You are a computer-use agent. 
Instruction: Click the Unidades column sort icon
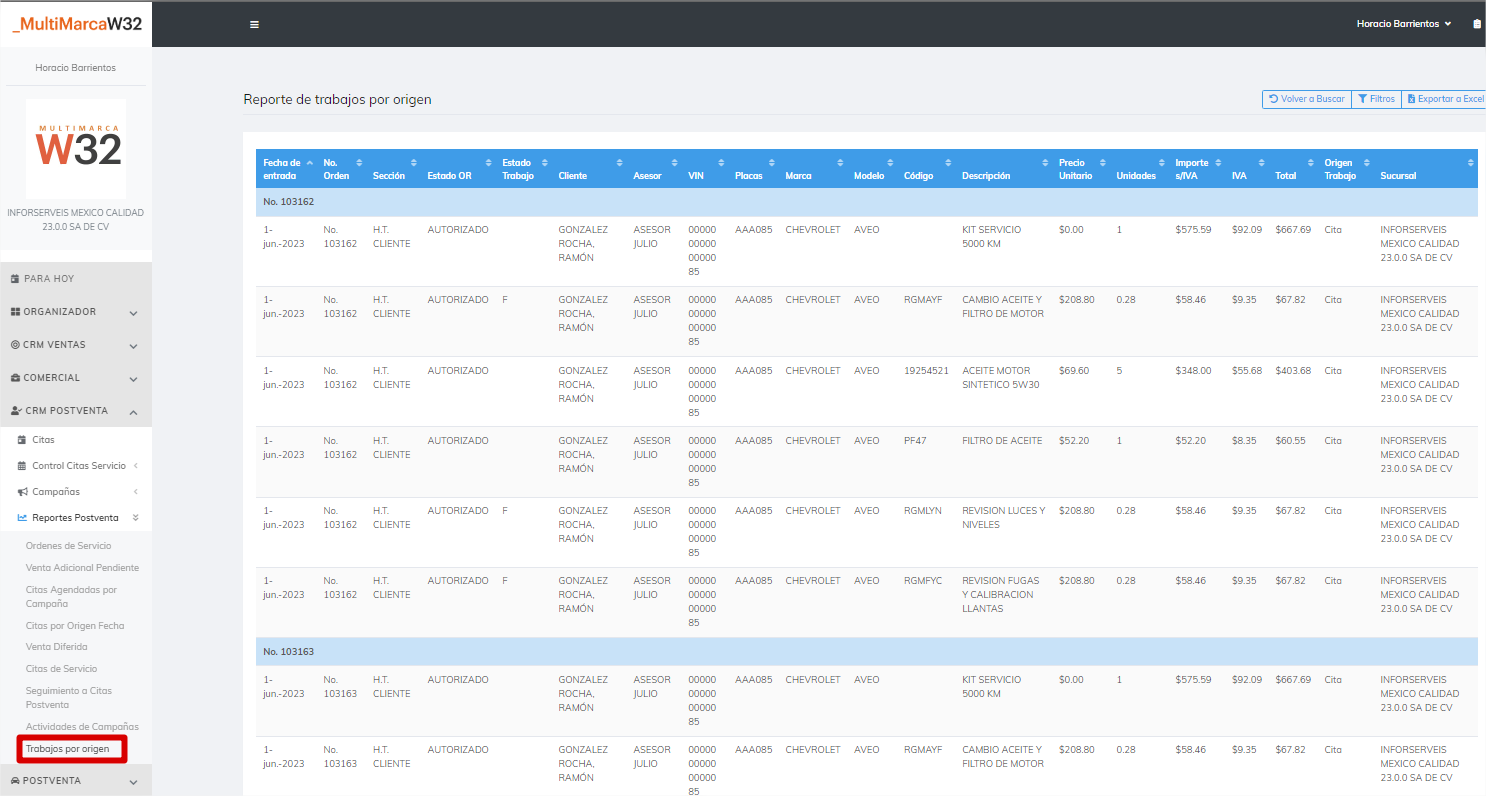(x=1162, y=163)
